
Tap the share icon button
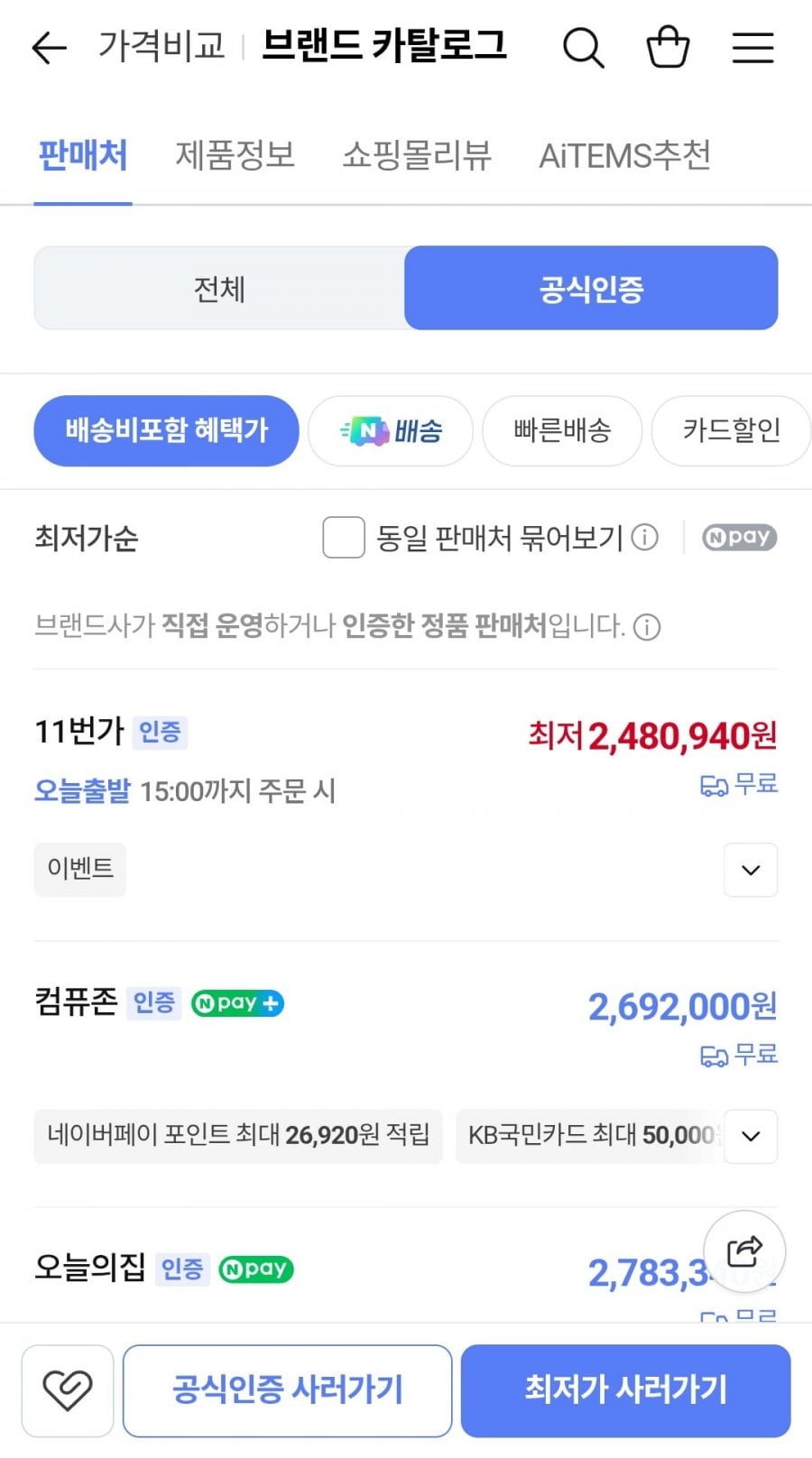(x=744, y=1251)
